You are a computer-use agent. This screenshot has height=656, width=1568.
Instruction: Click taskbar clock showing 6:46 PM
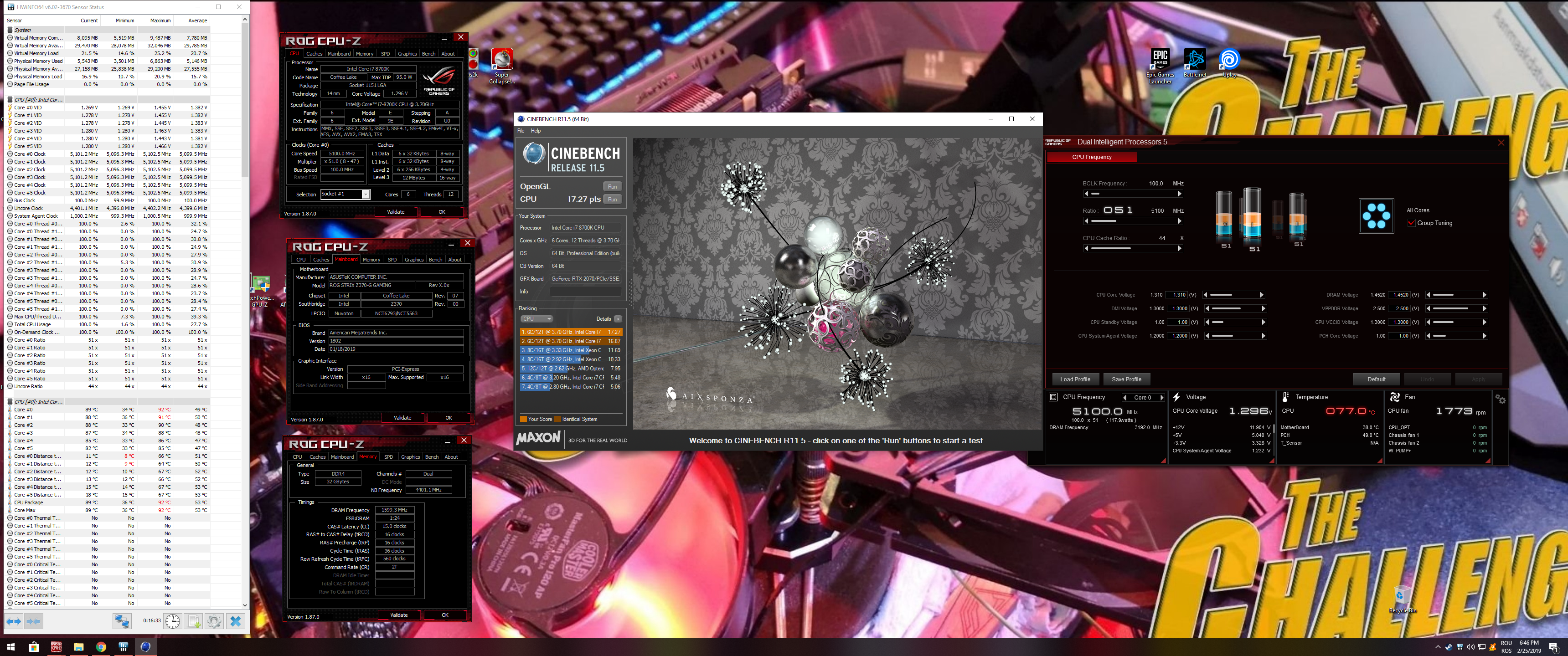(1528, 647)
